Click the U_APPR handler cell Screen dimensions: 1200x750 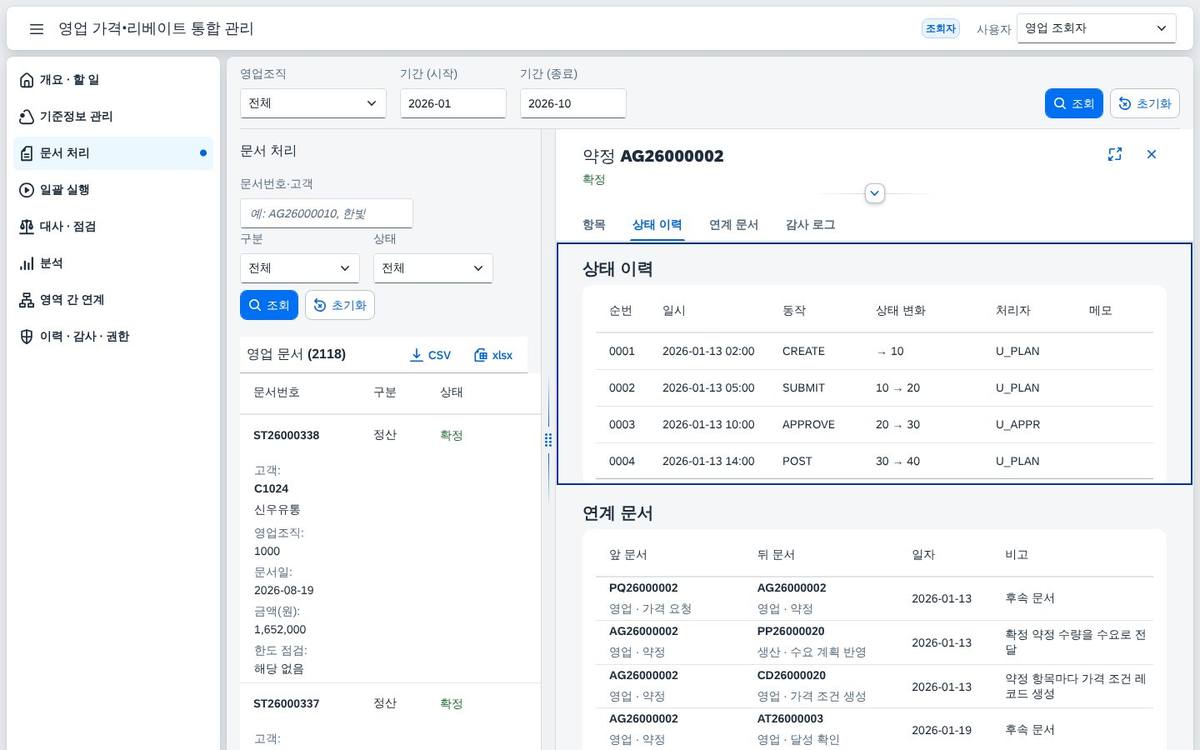pos(1018,424)
